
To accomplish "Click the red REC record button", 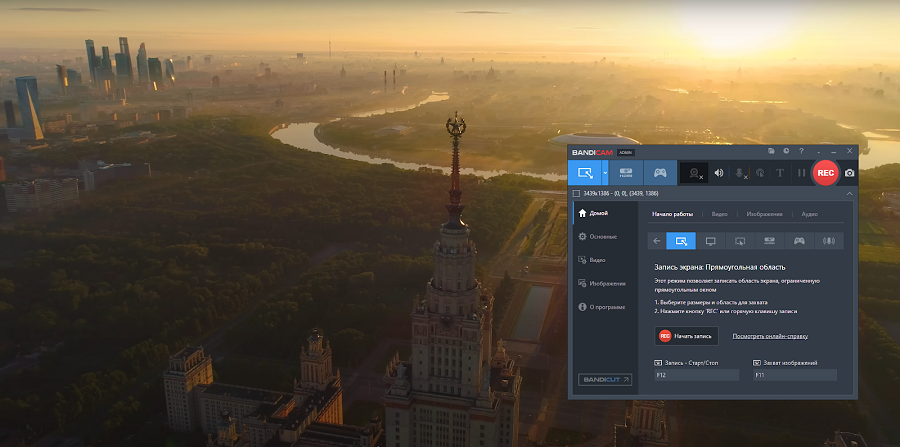I will [825, 172].
